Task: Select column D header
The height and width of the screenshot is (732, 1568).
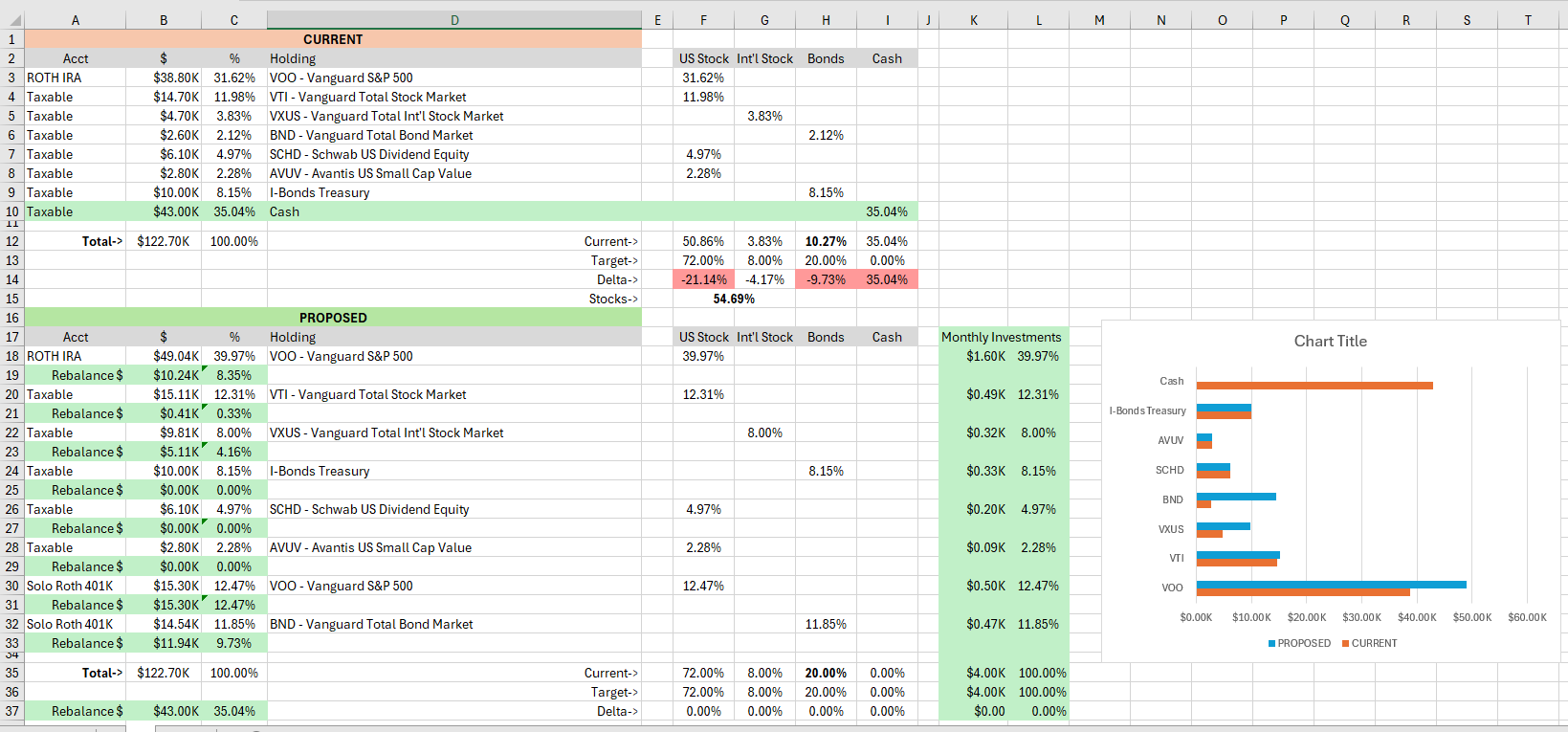Action: point(454,20)
